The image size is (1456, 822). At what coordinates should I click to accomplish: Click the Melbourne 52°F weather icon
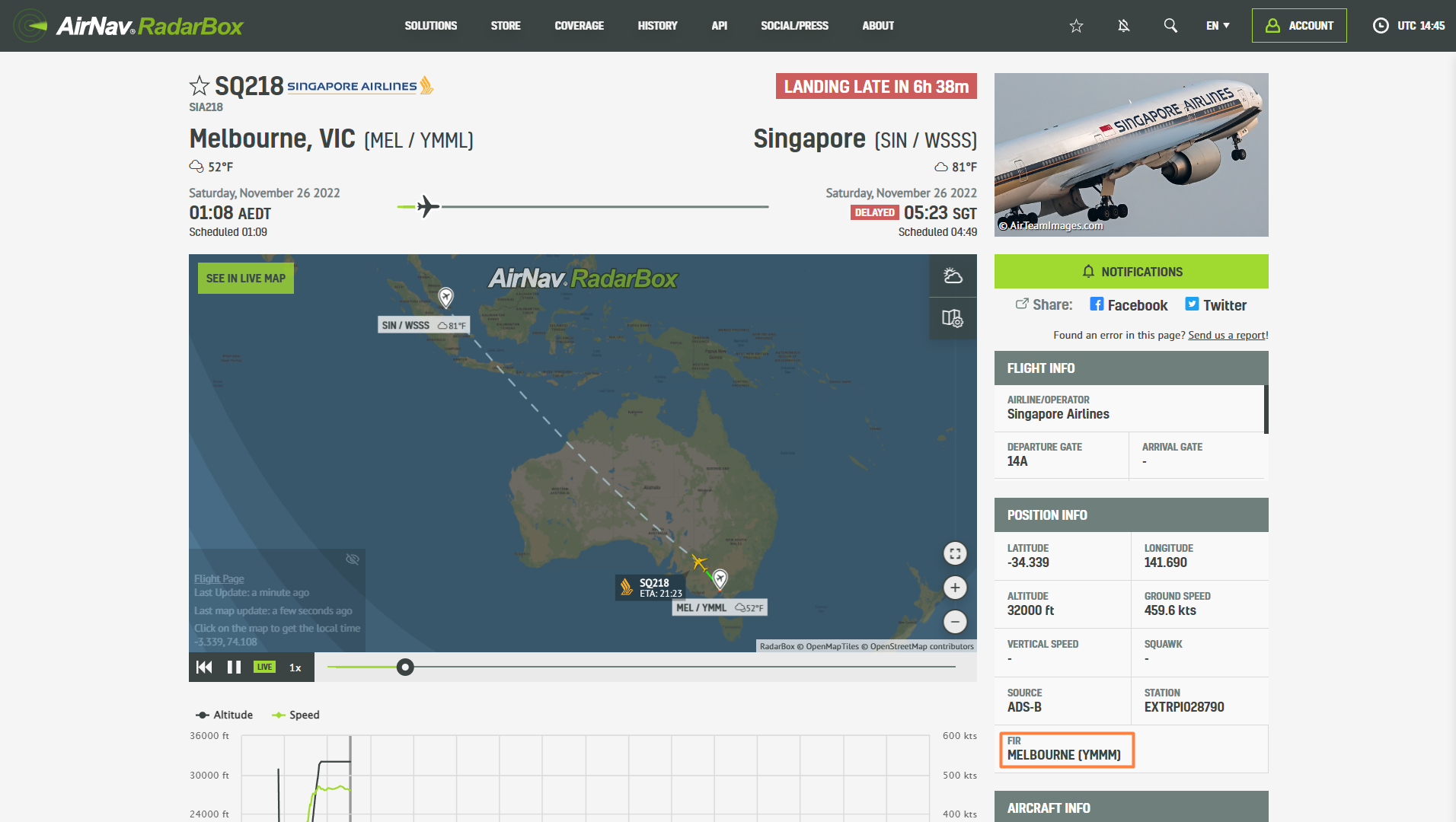(196, 167)
